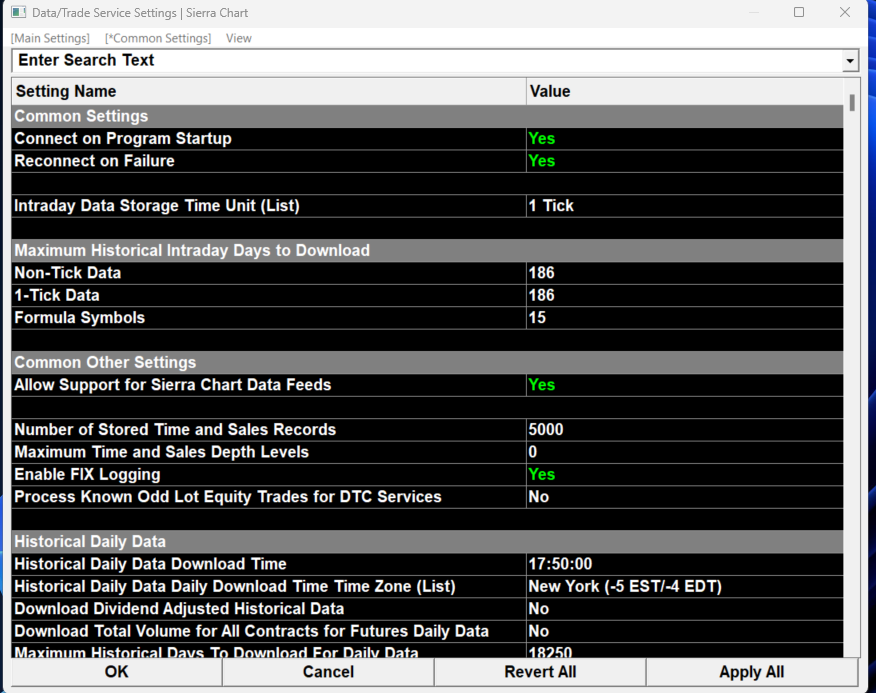Screen dimensions: 876x693
Task: Click the Cancel button
Action: point(328,671)
